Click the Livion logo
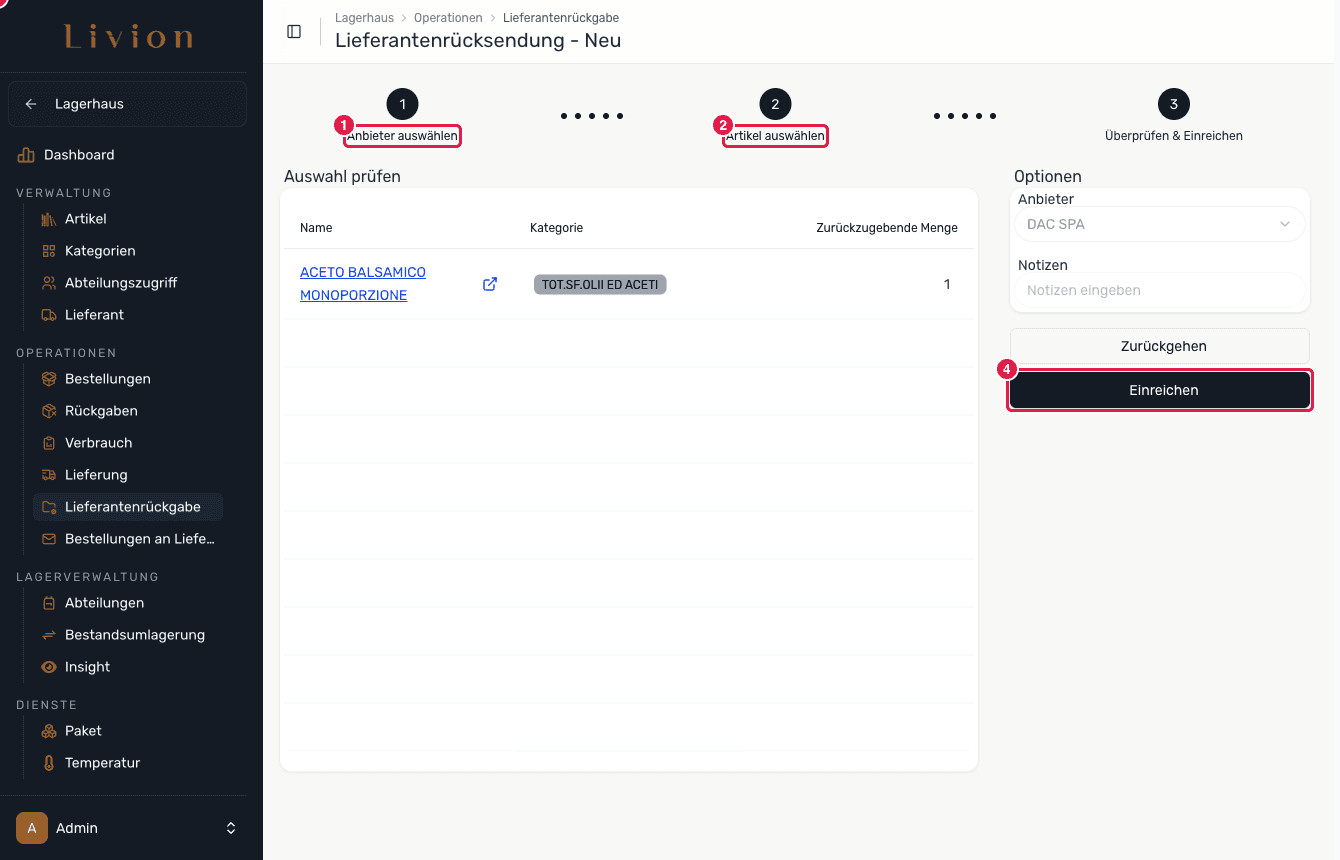The width and height of the screenshot is (1340, 860). click(x=129, y=38)
